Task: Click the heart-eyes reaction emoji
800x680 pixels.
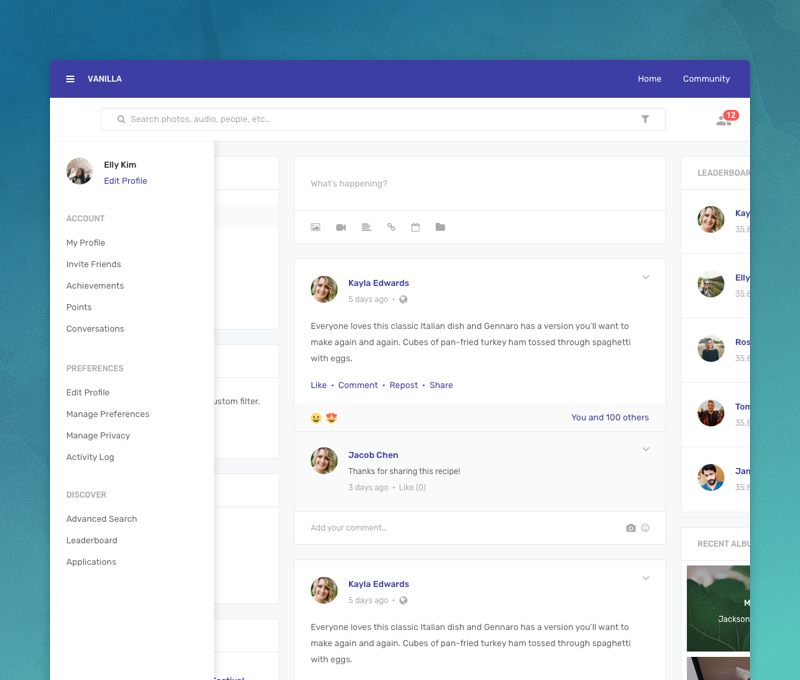Action: pyautogui.click(x=332, y=418)
